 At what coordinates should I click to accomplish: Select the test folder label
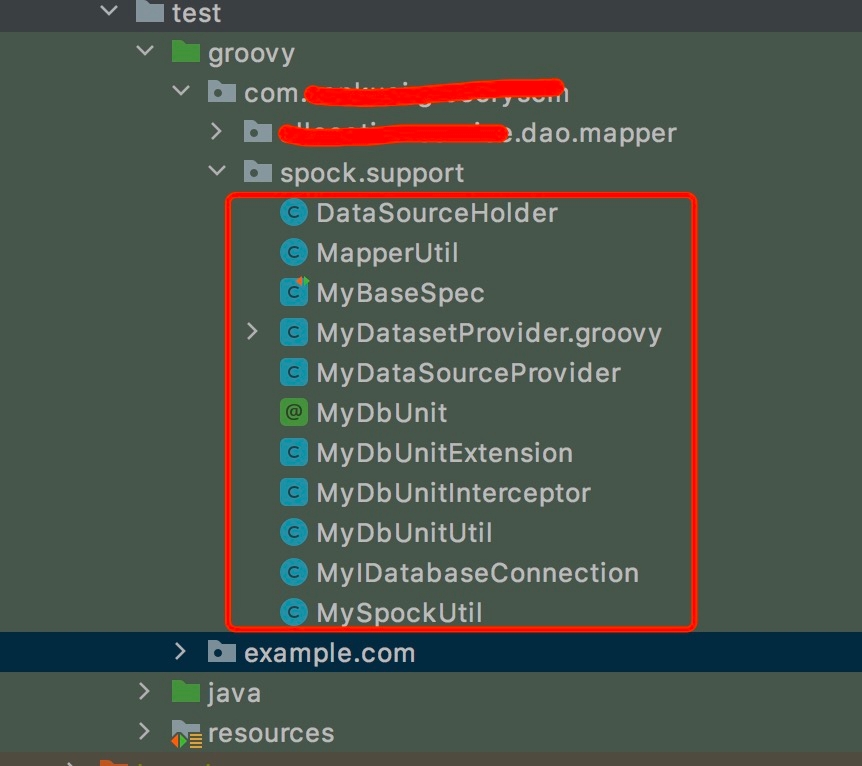click(x=196, y=13)
